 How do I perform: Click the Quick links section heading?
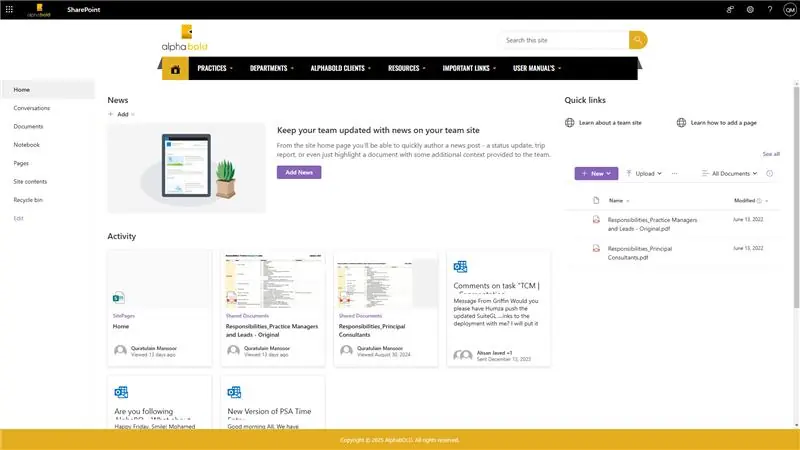pyautogui.click(x=585, y=100)
